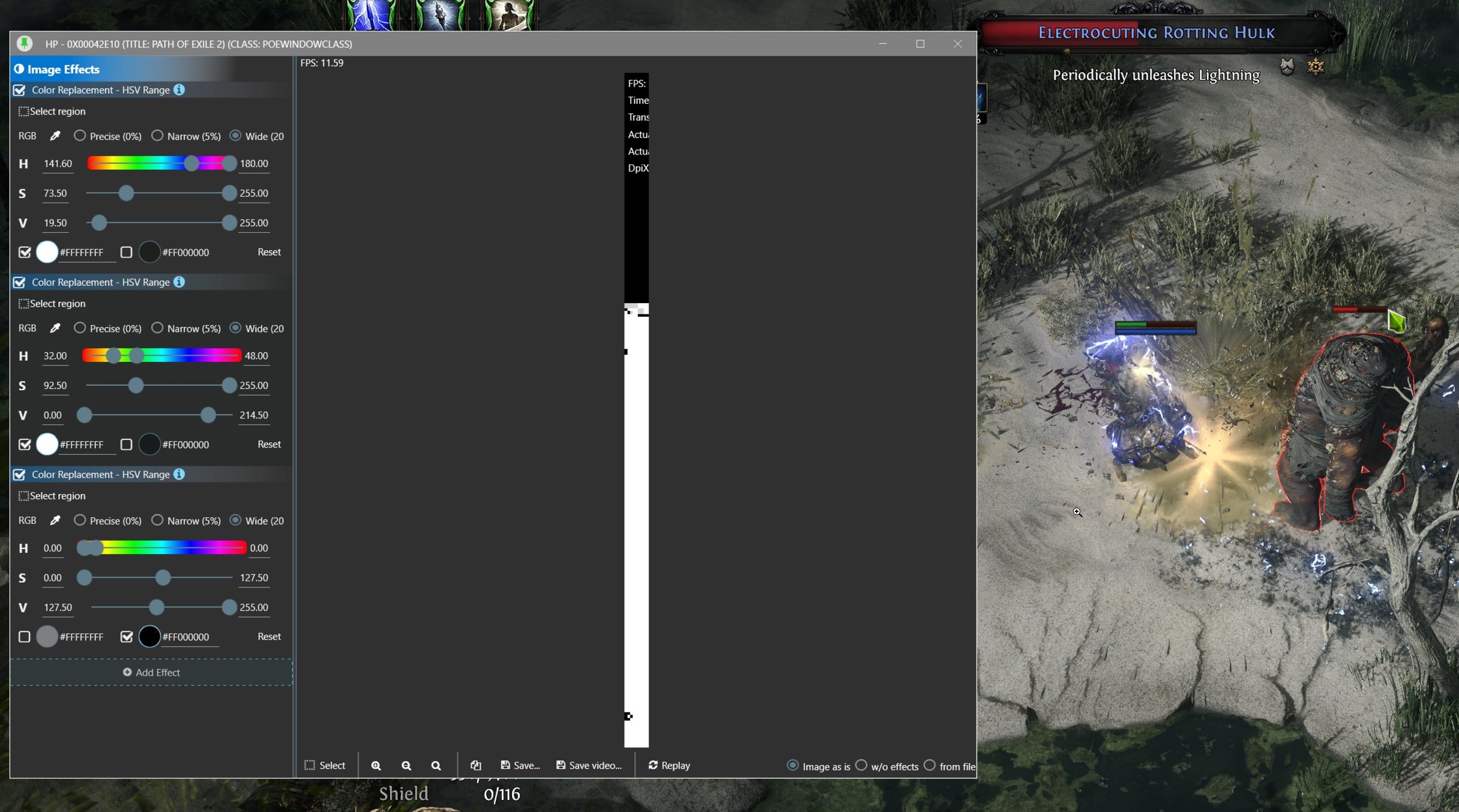Disable the third Color Replacement effect checkbox

pos(19,475)
